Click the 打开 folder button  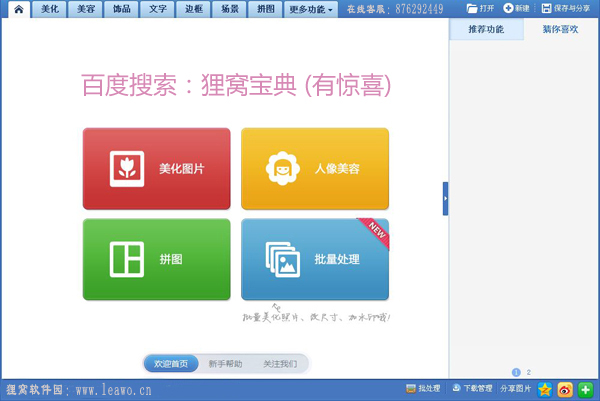tap(481, 8)
